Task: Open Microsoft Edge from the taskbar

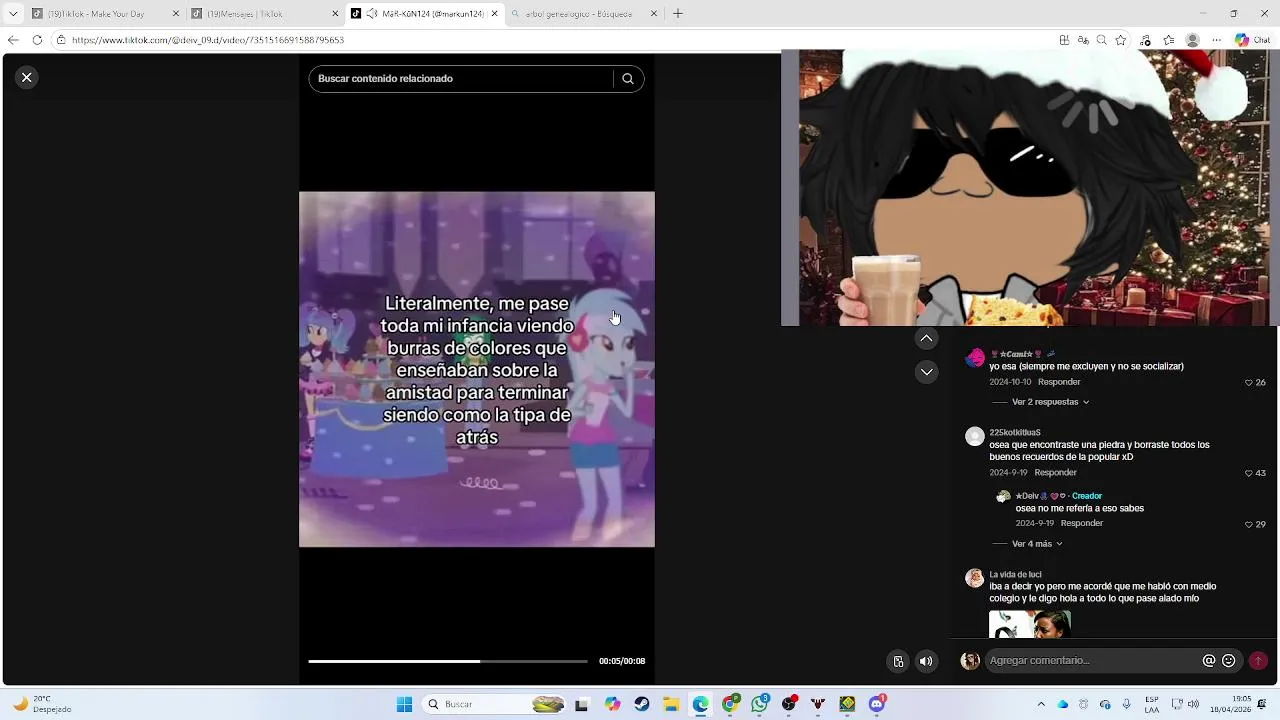Action: 701,705
